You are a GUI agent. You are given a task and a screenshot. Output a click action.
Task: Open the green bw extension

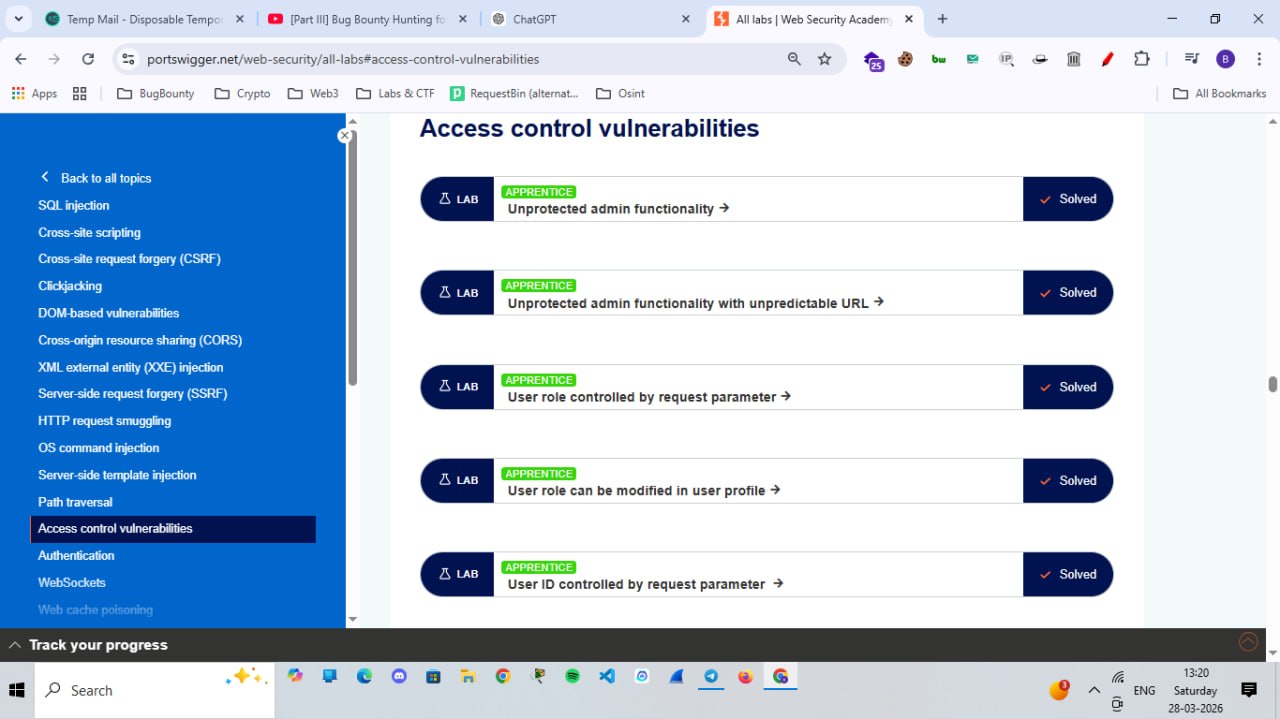click(x=939, y=59)
